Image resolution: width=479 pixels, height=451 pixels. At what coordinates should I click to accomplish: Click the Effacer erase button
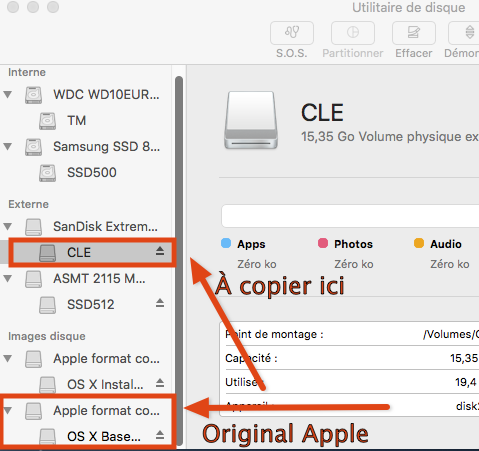click(x=414, y=33)
